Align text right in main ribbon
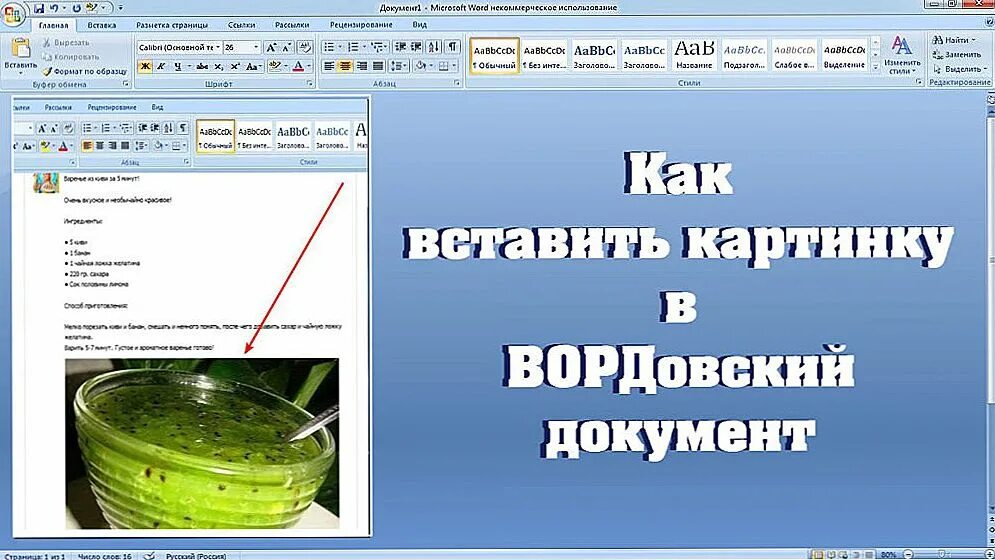Screen dimensions: 995x560 362,66
